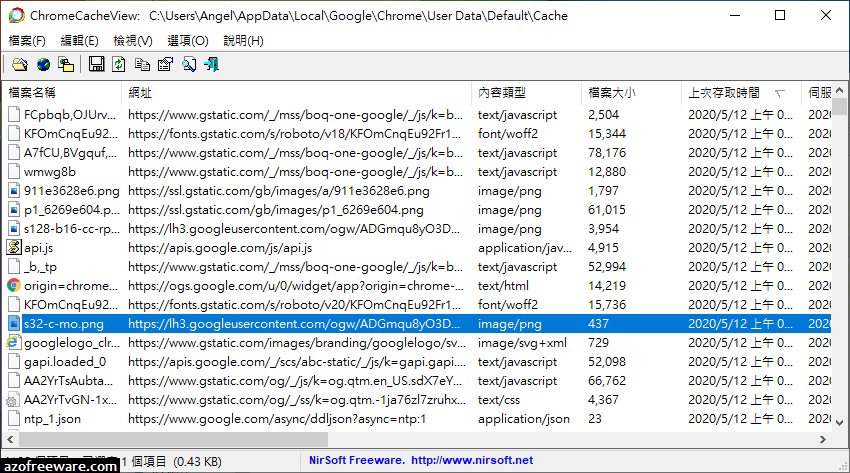Image resolution: width=850 pixels, height=473 pixels.
Task: Click text/css content type cell
Action: [499, 400]
